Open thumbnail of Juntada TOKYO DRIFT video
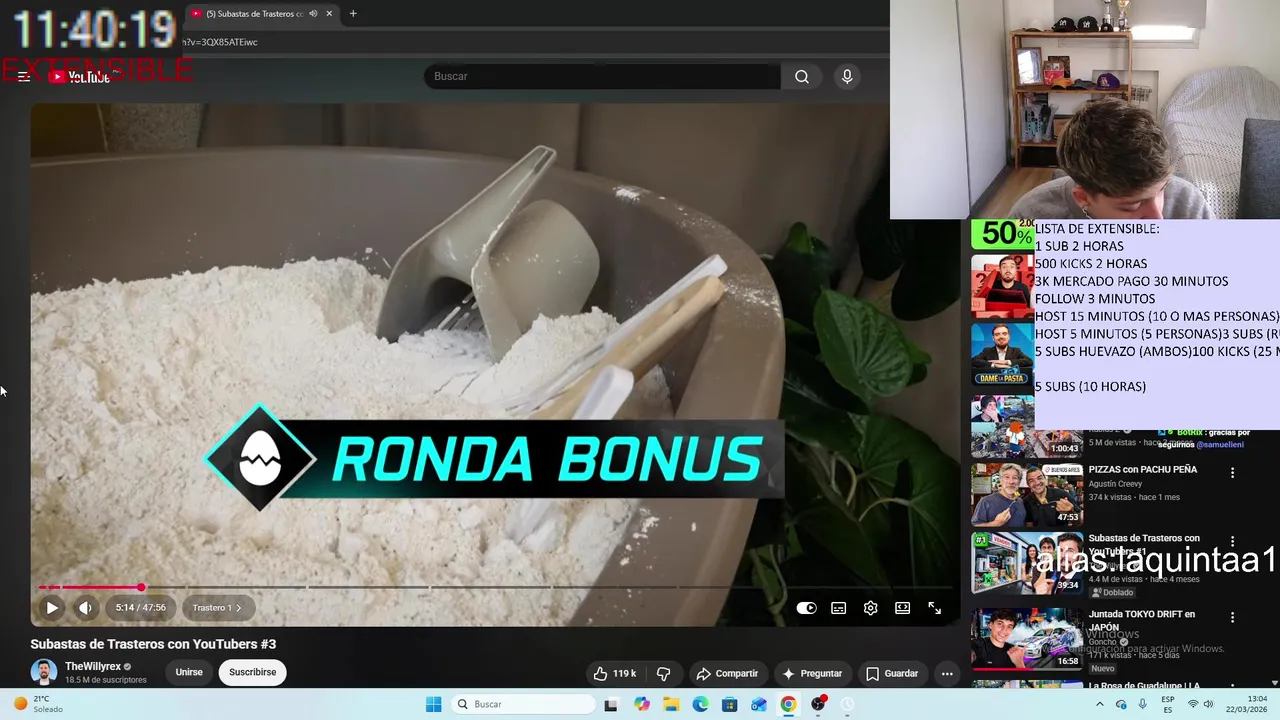The height and width of the screenshot is (720, 1280). [x=1027, y=639]
